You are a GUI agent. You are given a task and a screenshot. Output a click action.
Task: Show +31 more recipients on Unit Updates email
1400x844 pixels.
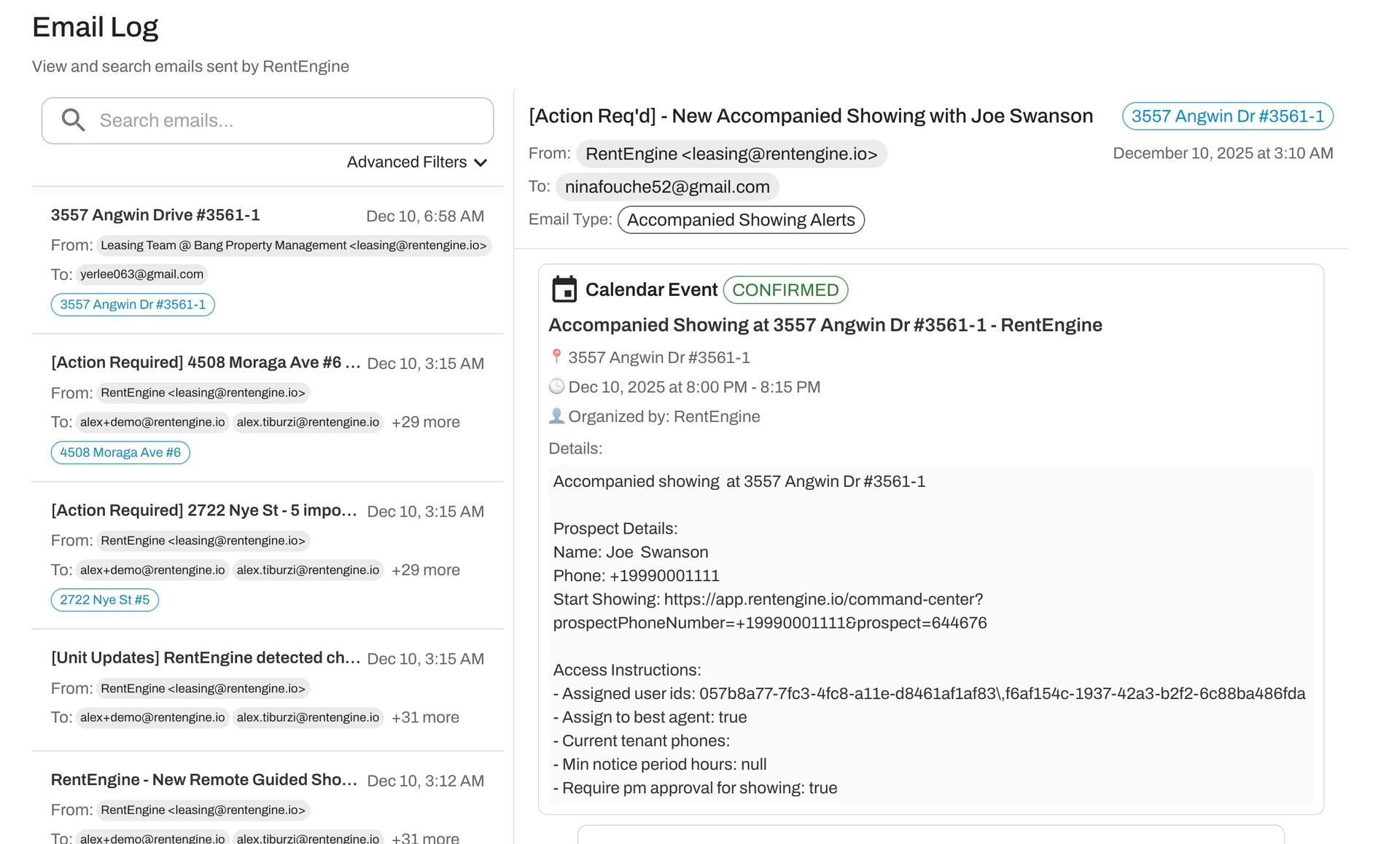[x=424, y=717]
